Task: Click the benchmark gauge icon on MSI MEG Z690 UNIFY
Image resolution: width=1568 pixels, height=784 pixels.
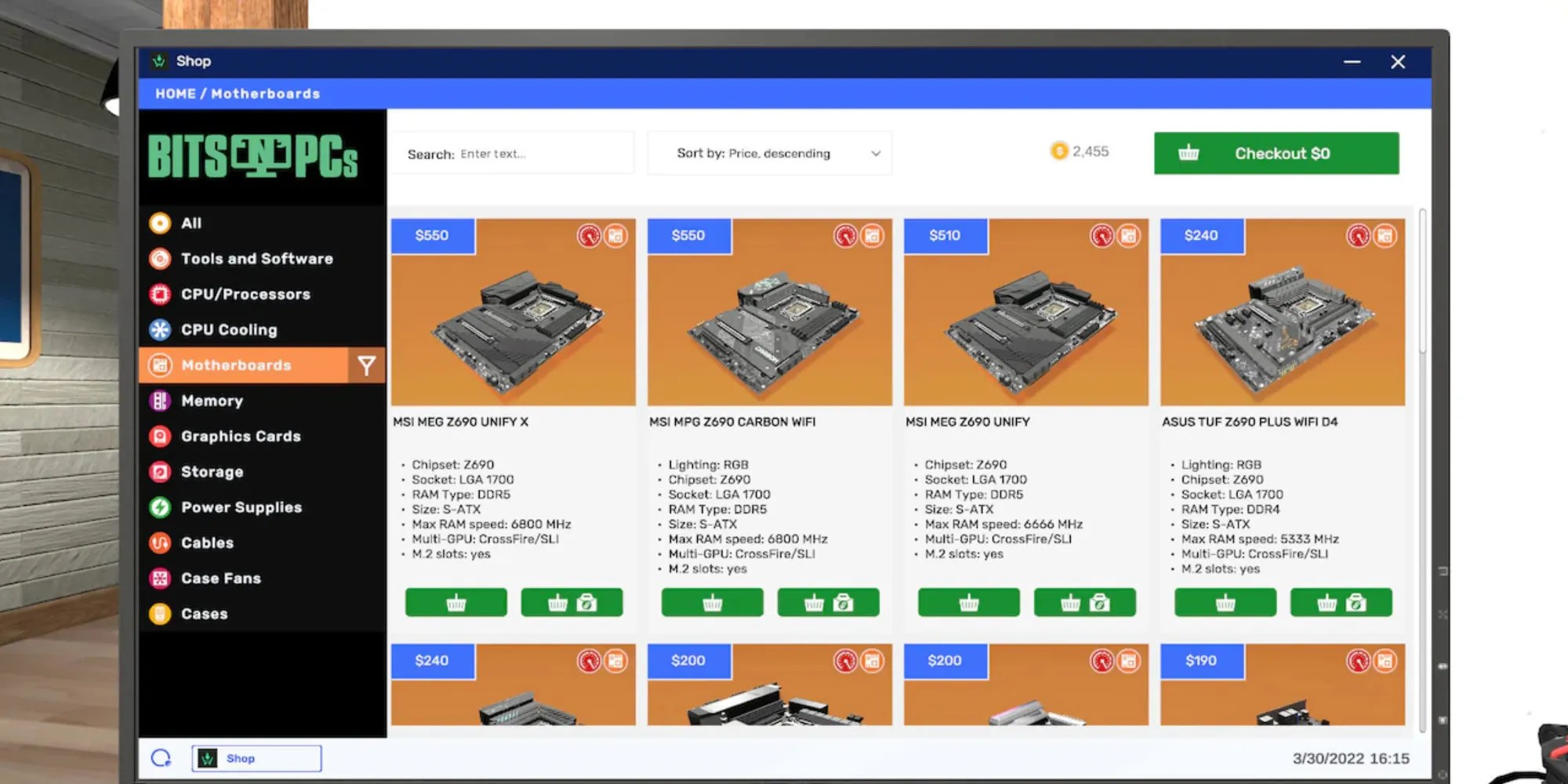Action: 1102,235
